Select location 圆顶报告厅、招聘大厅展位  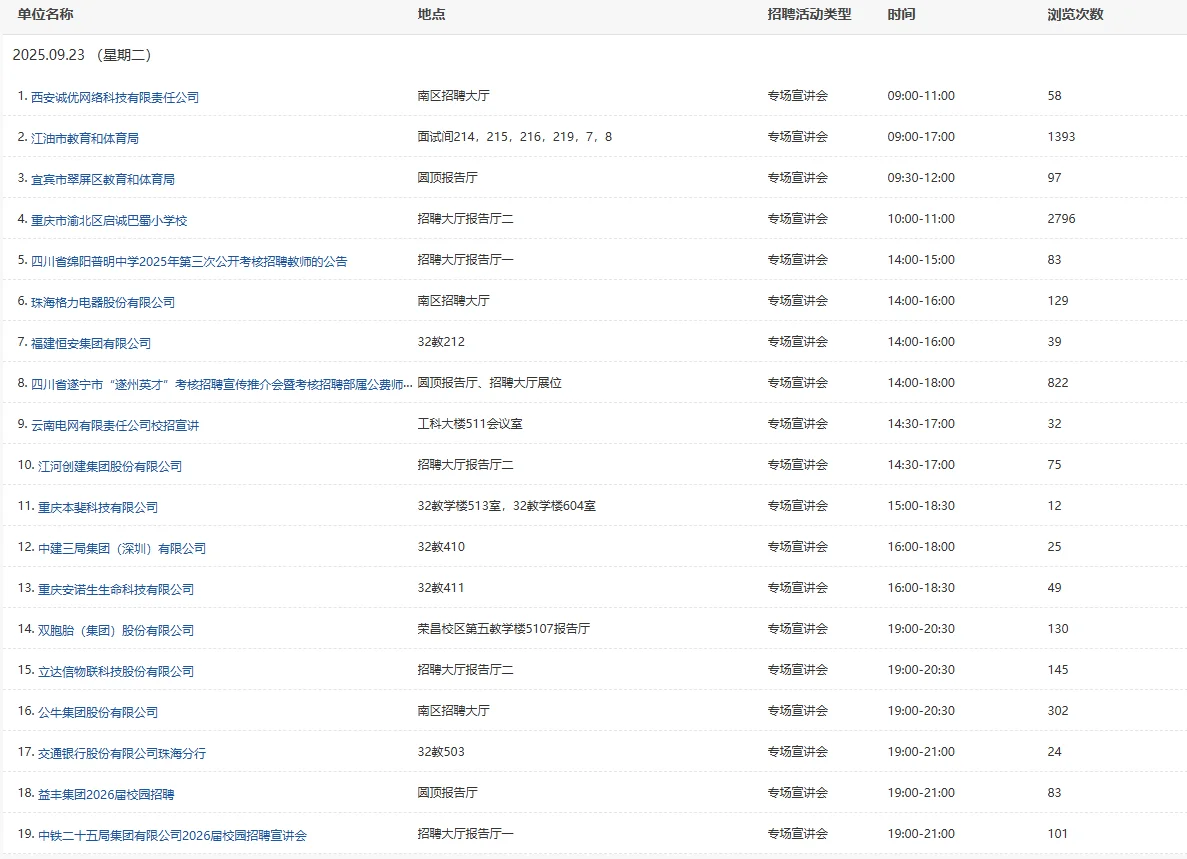point(490,383)
